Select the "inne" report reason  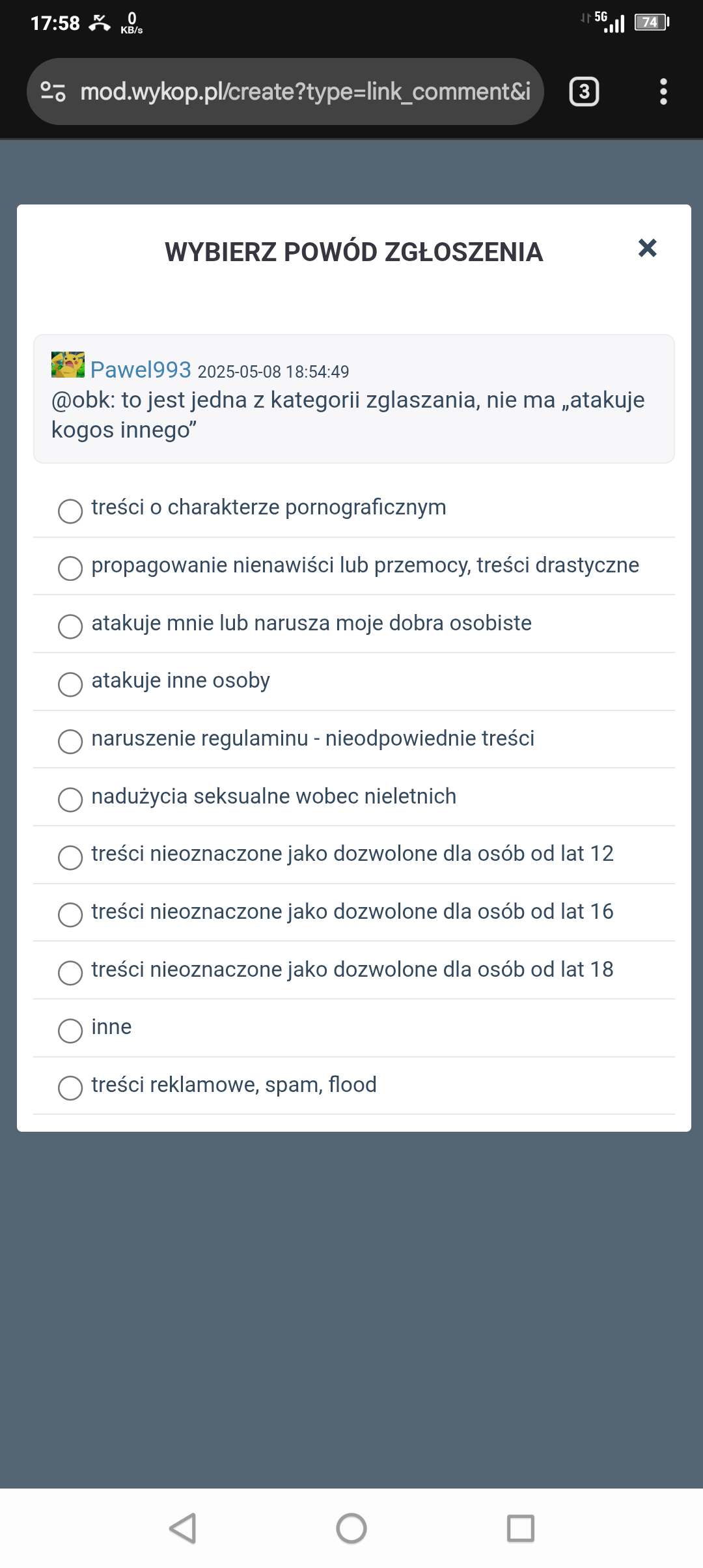coord(70,1030)
